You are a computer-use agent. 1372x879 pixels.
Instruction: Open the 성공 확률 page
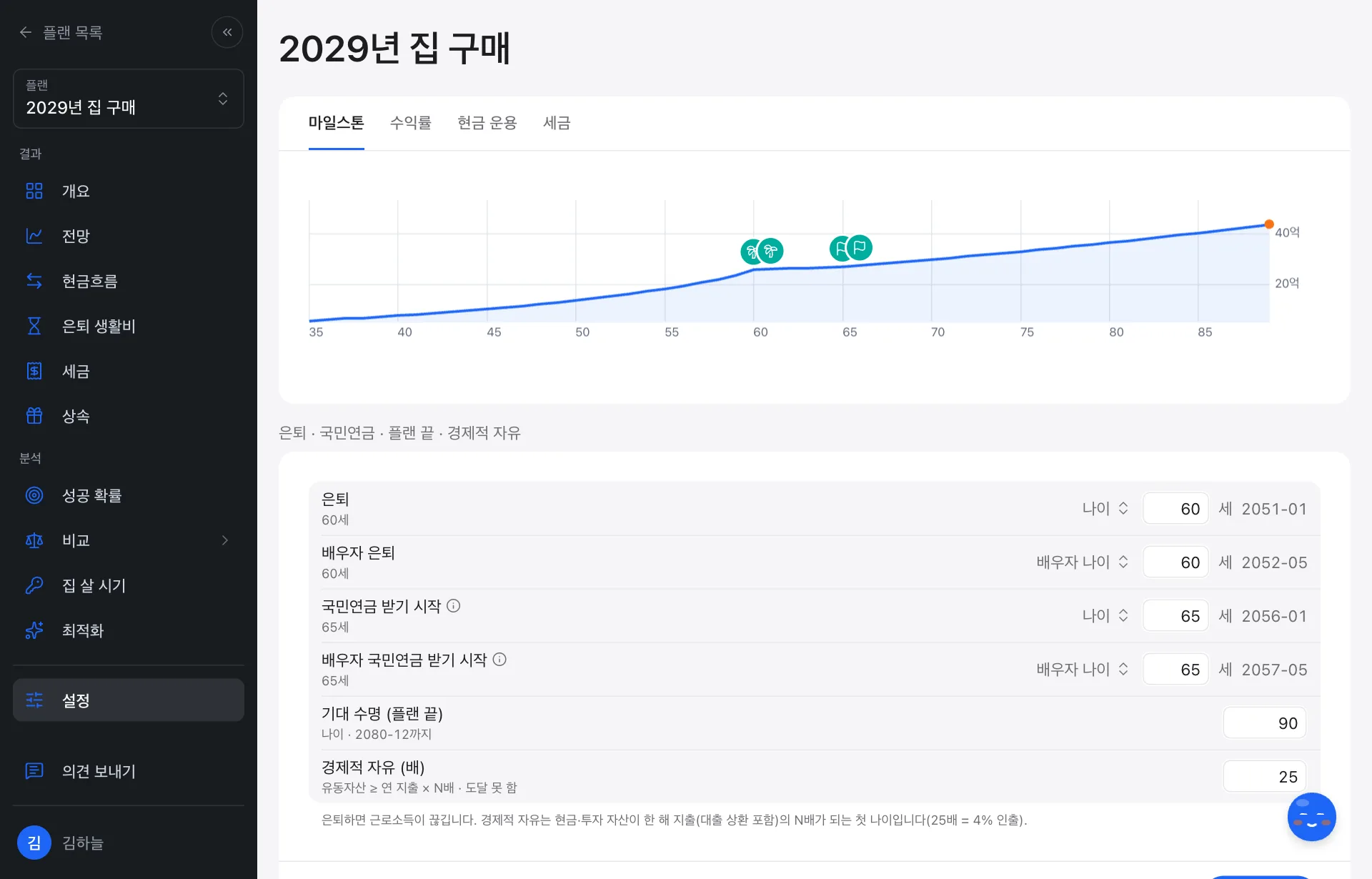point(129,495)
